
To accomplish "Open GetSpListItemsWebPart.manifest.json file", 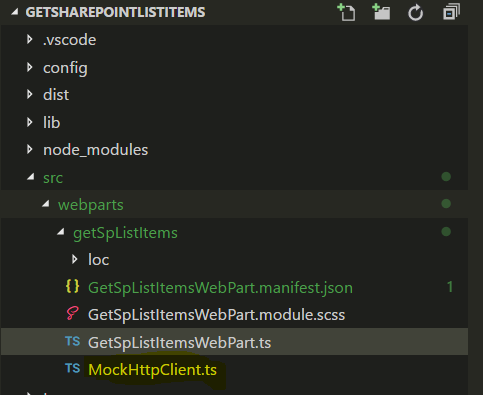I will [x=220, y=288].
